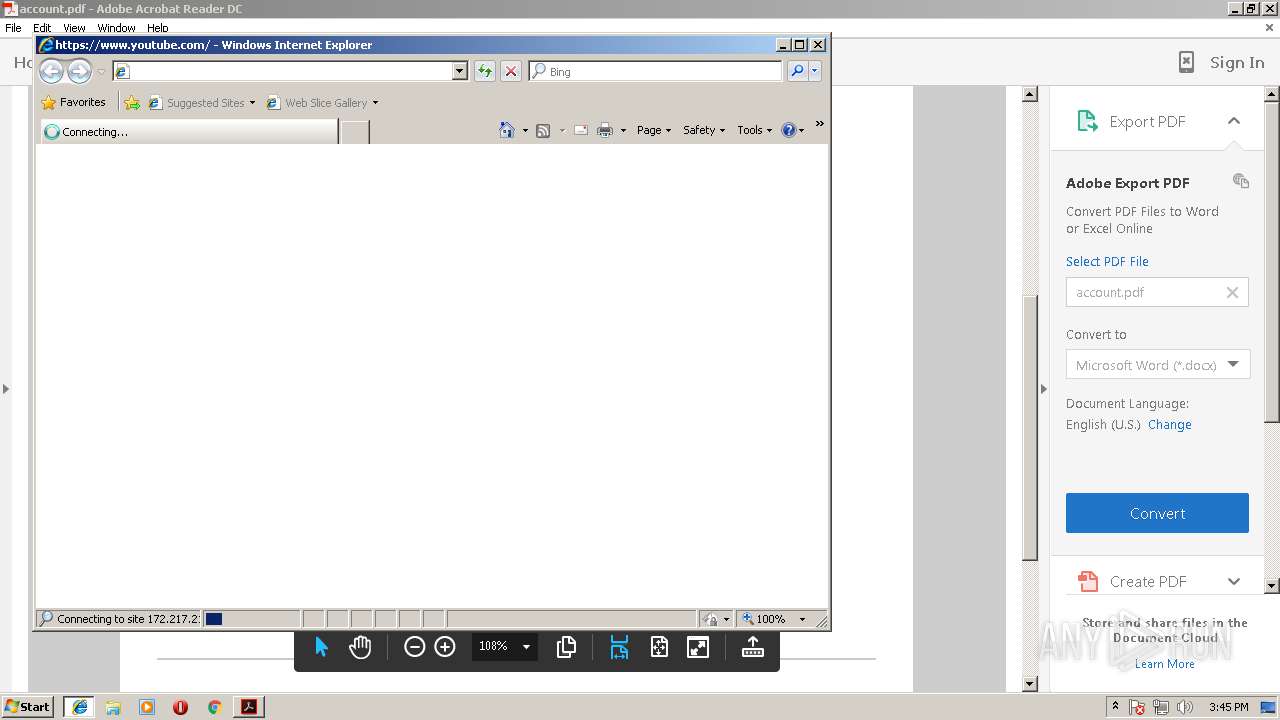Click the Acrobat fit width scrolling icon
The width and height of the screenshot is (1280, 720).
click(x=619, y=647)
